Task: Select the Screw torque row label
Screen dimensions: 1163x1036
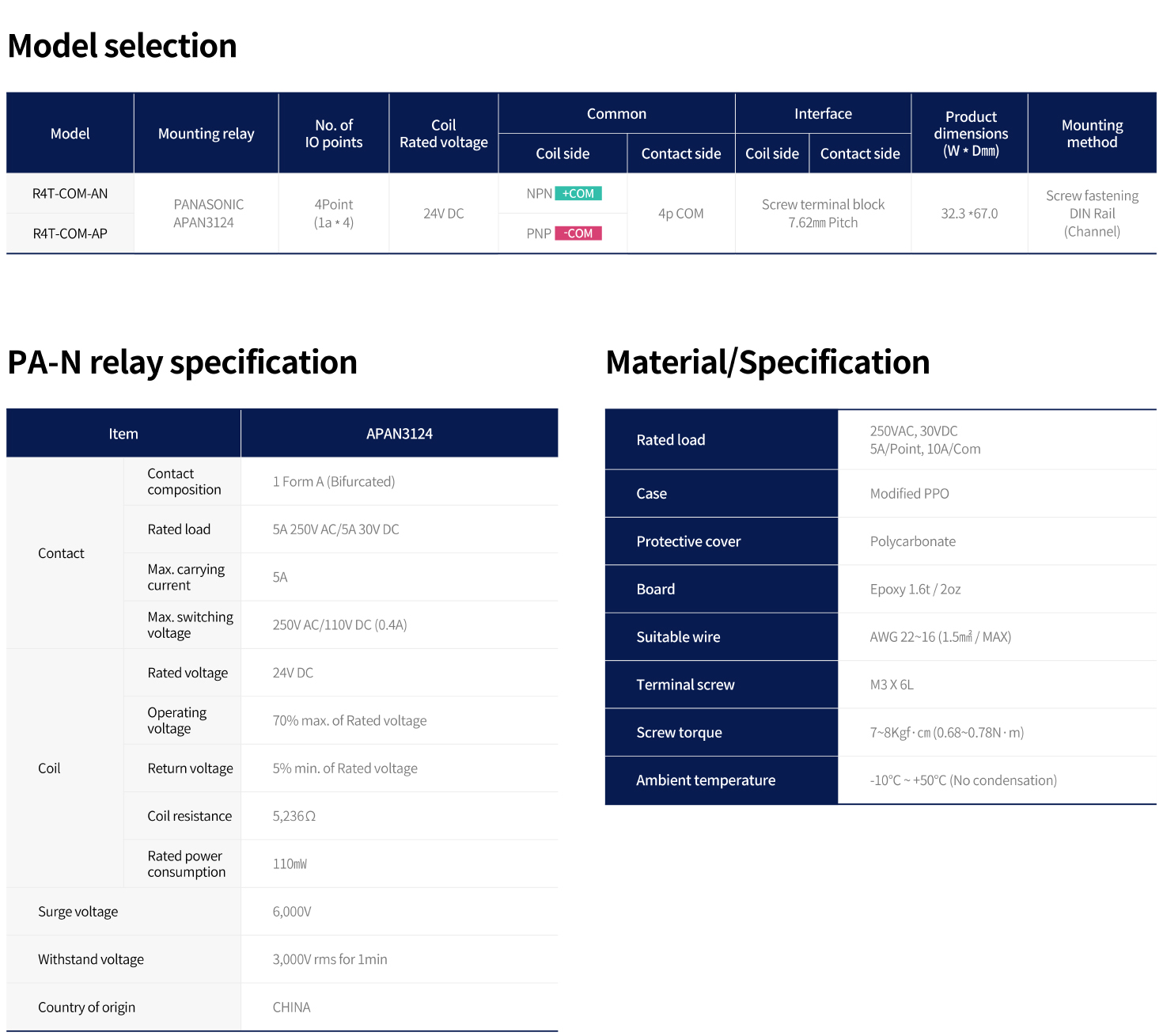Action: pyautogui.click(x=679, y=733)
